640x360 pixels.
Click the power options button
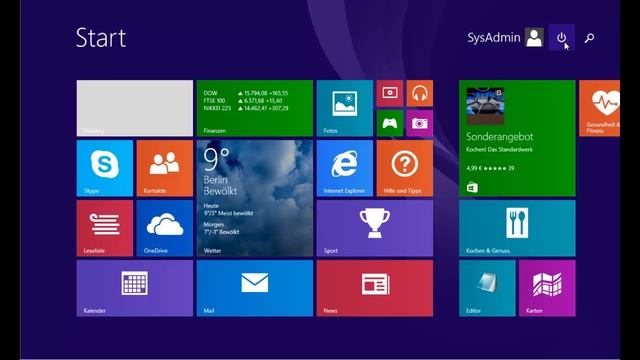[562, 38]
